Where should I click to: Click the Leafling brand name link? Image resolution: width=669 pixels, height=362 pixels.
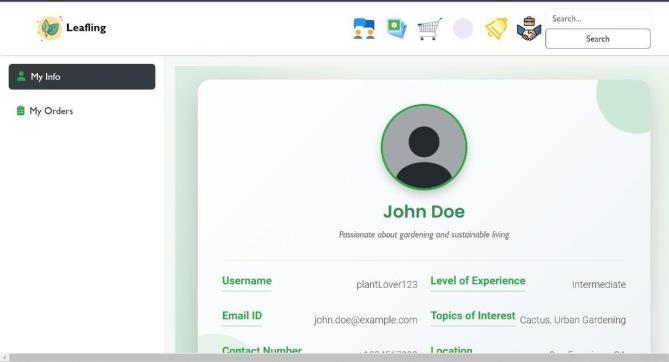tap(86, 28)
